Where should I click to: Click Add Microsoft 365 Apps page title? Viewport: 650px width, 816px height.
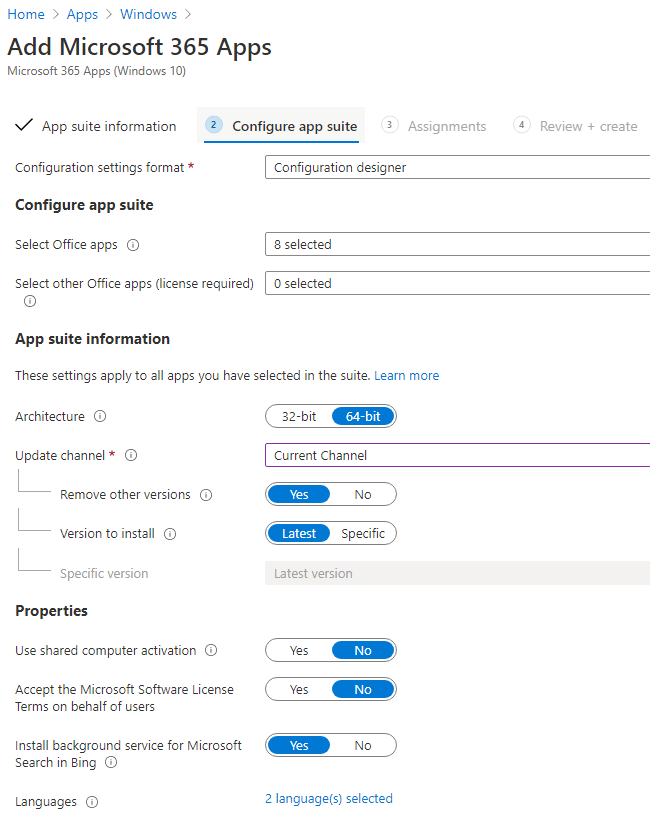click(x=139, y=47)
